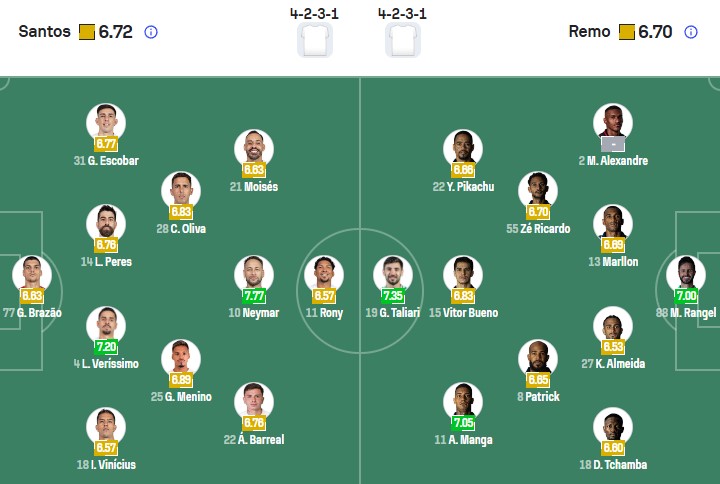Click G. Taliari's player photo

click(392, 274)
